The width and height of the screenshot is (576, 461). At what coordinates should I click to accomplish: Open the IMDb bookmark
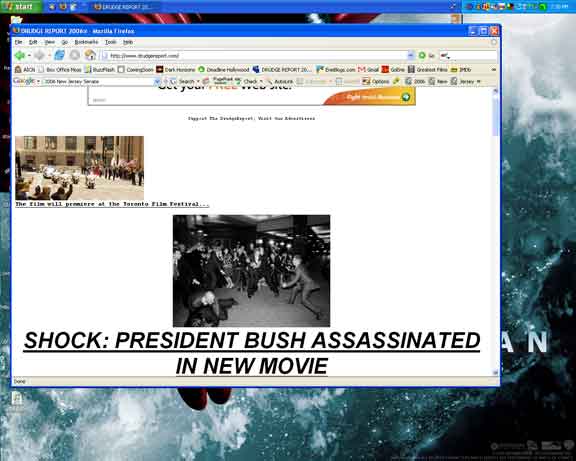pyautogui.click(x=461, y=69)
